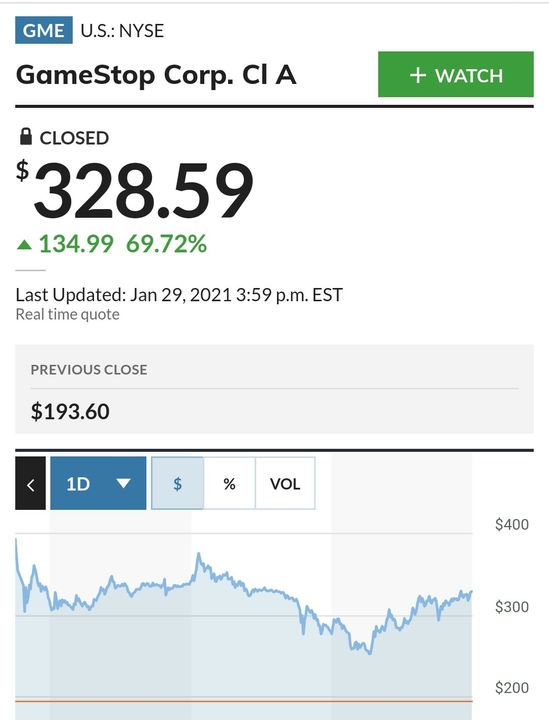Click the $328.59 price quote

(x=134, y=191)
